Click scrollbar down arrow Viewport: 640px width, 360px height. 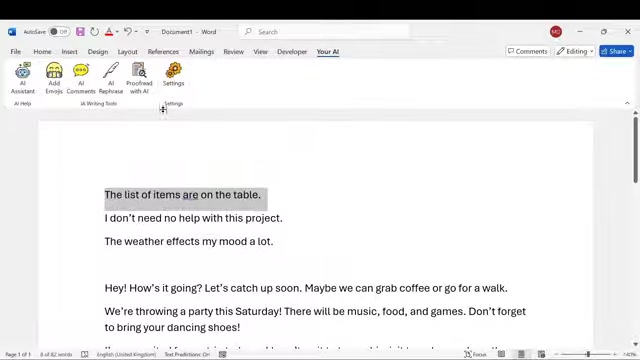636,344
